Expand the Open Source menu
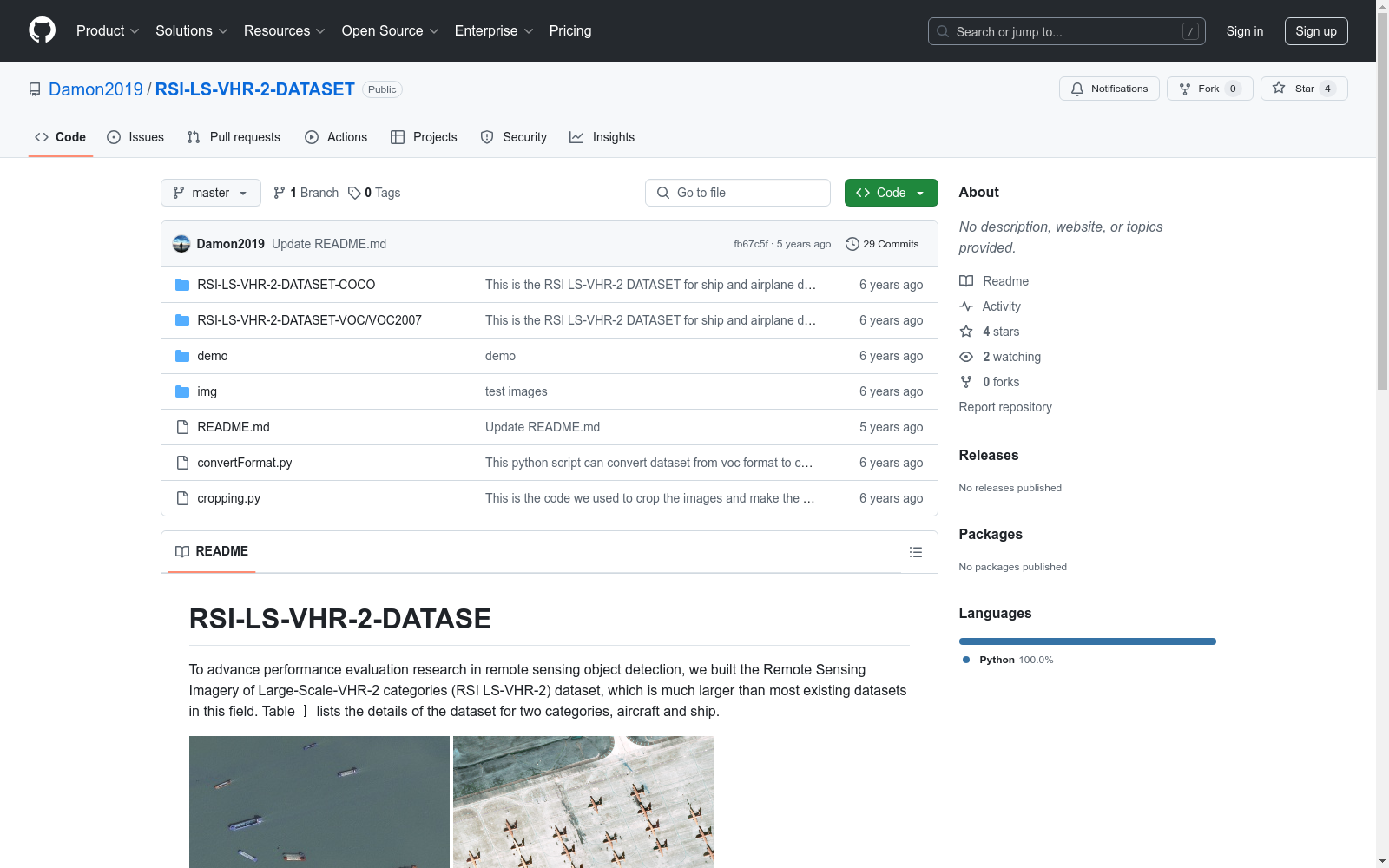Image resolution: width=1389 pixels, height=868 pixels. tap(391, 30)
